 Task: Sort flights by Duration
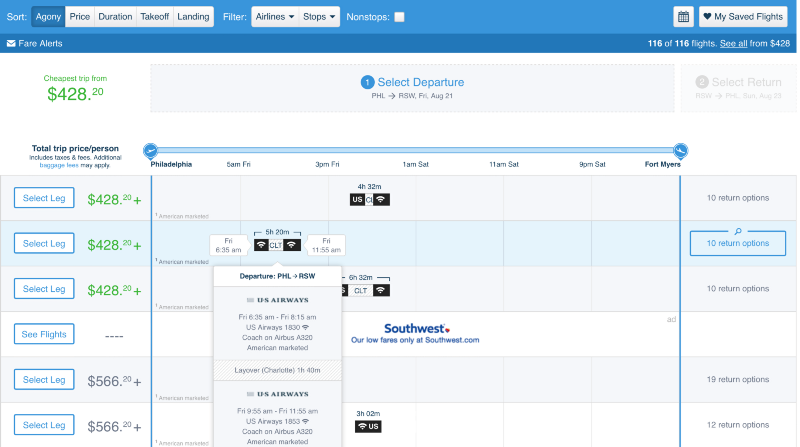(115, 17)
